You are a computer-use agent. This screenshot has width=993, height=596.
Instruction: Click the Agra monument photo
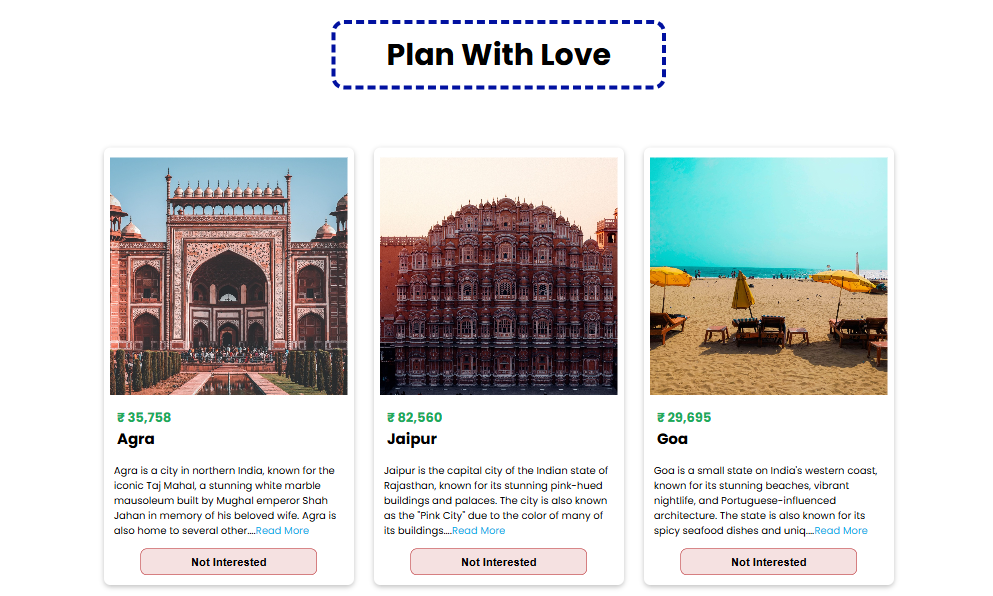228,275
